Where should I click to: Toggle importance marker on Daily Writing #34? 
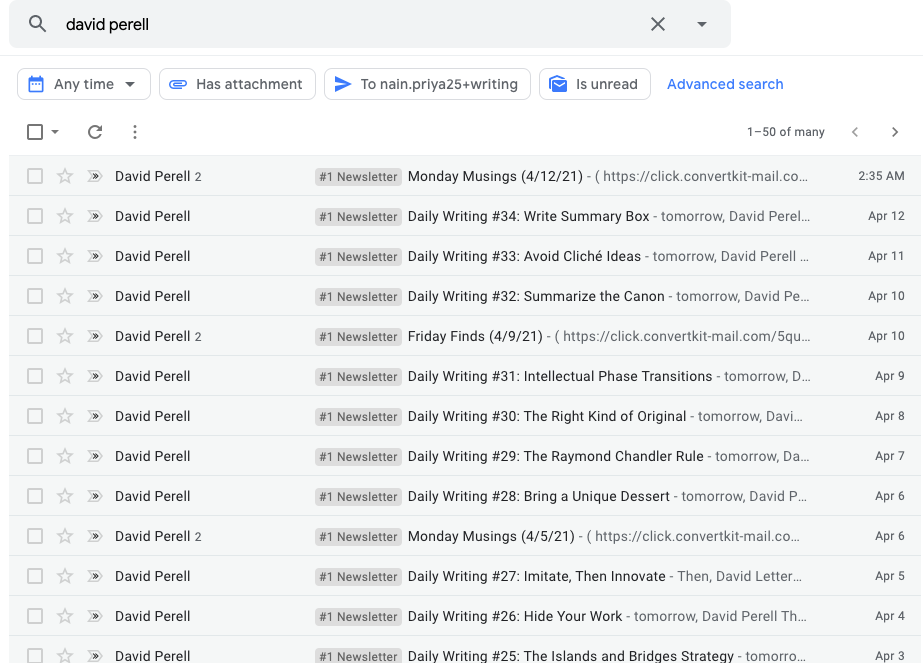pos(94,216)
